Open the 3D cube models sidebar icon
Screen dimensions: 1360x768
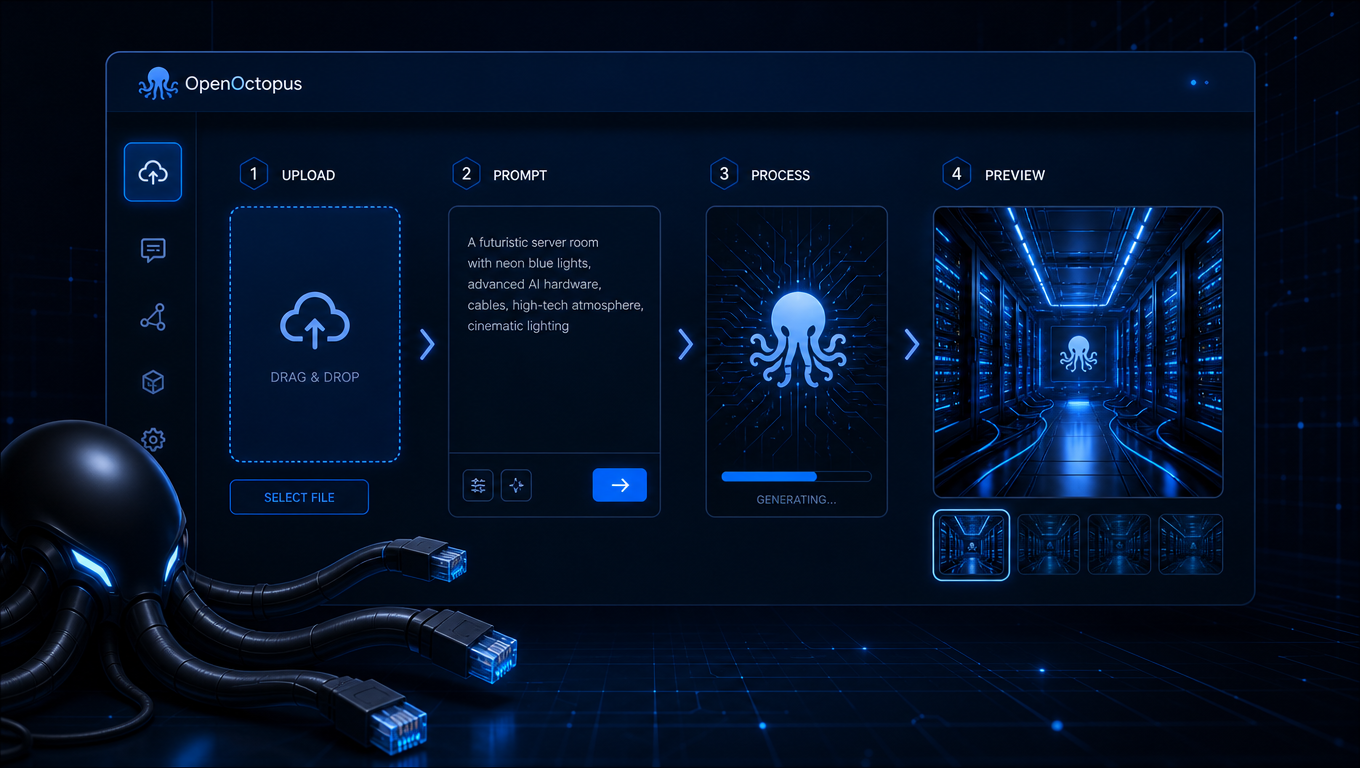[153, 381]
